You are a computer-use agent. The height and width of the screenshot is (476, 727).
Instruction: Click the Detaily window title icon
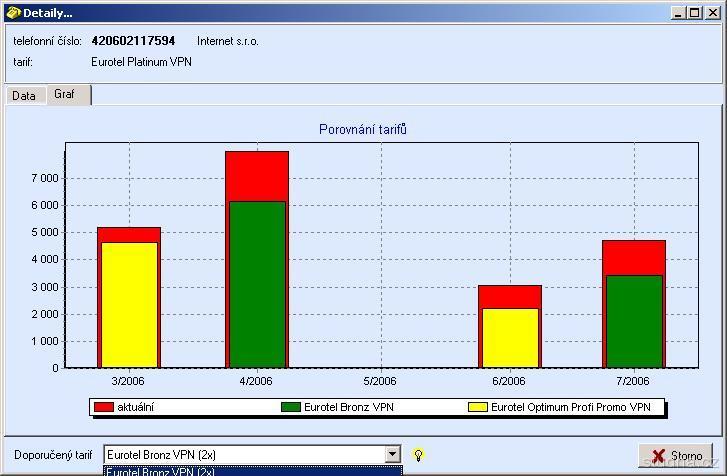pyautogui.click(x=13, y=13)
